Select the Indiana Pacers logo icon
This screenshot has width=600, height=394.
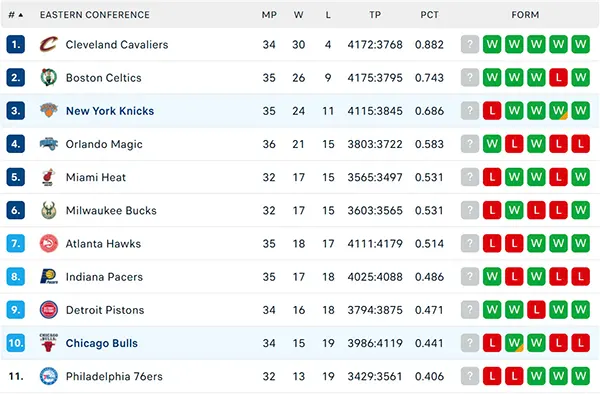pyautogui.click(x=49, y=277)
